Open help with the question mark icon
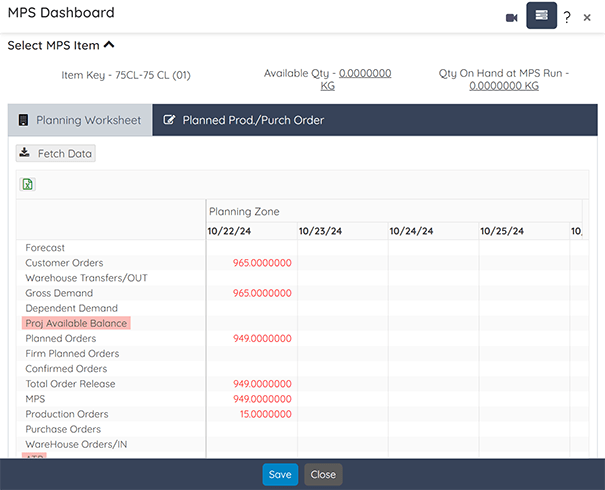Image resolution: width=605 pixels, height=490 pixels. coord(566,17)
